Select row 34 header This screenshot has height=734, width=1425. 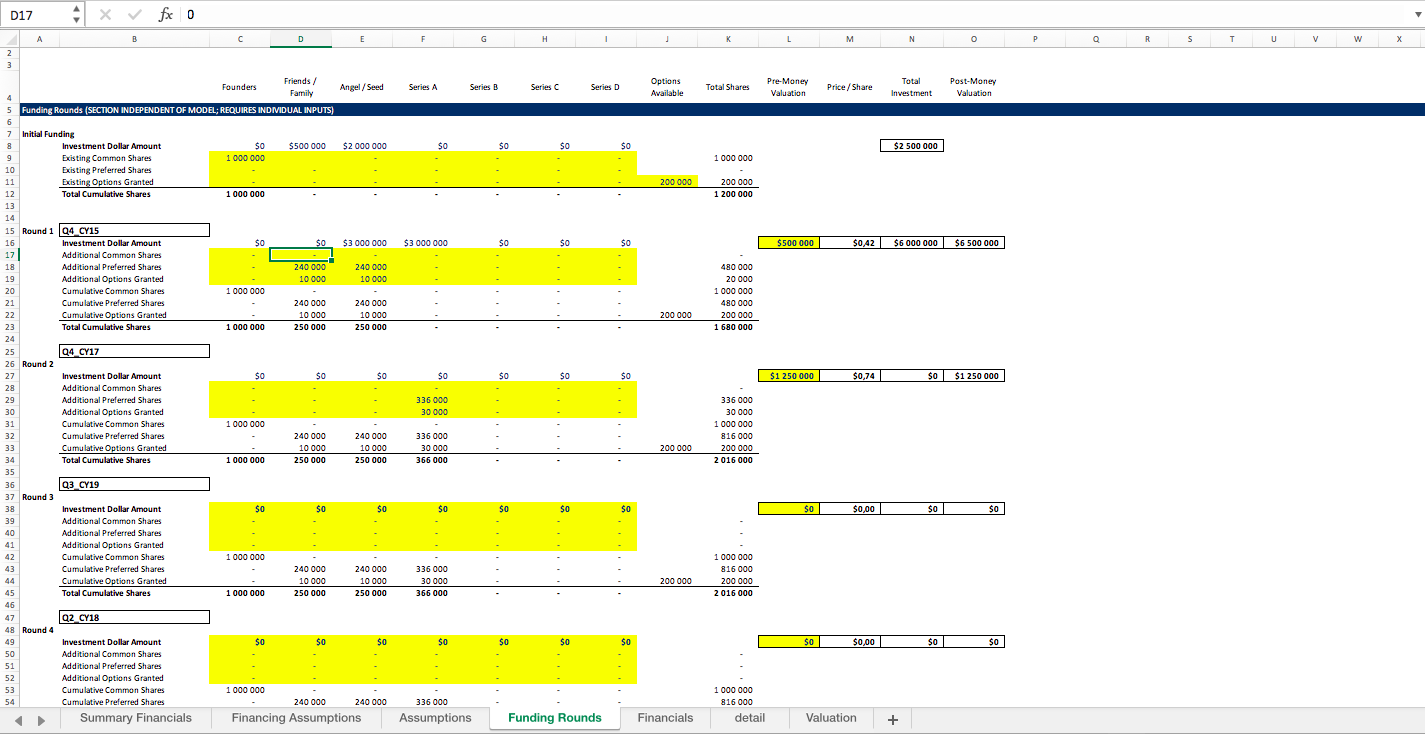8,460
